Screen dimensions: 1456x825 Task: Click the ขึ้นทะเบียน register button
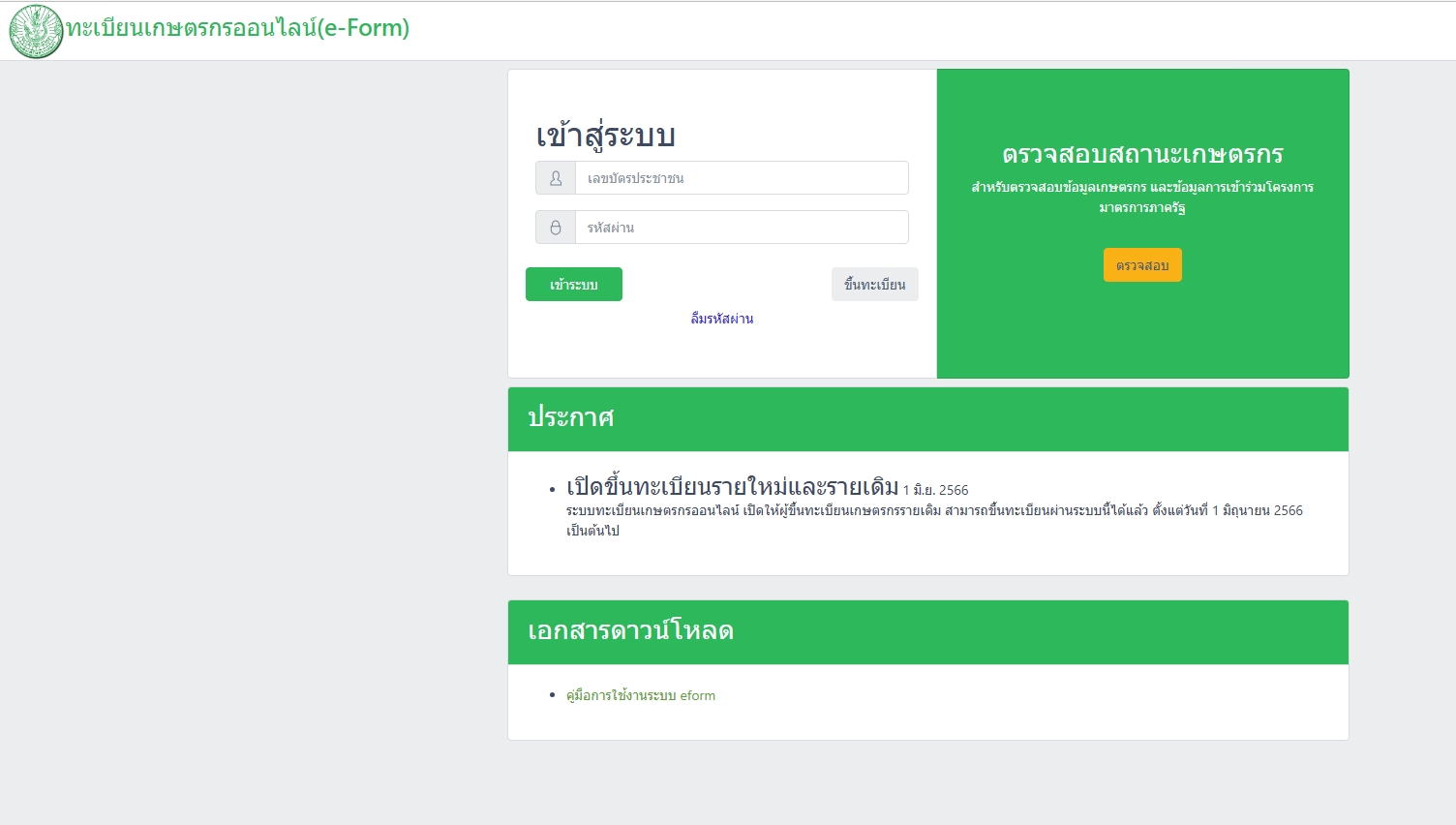(x=875, y=285)
